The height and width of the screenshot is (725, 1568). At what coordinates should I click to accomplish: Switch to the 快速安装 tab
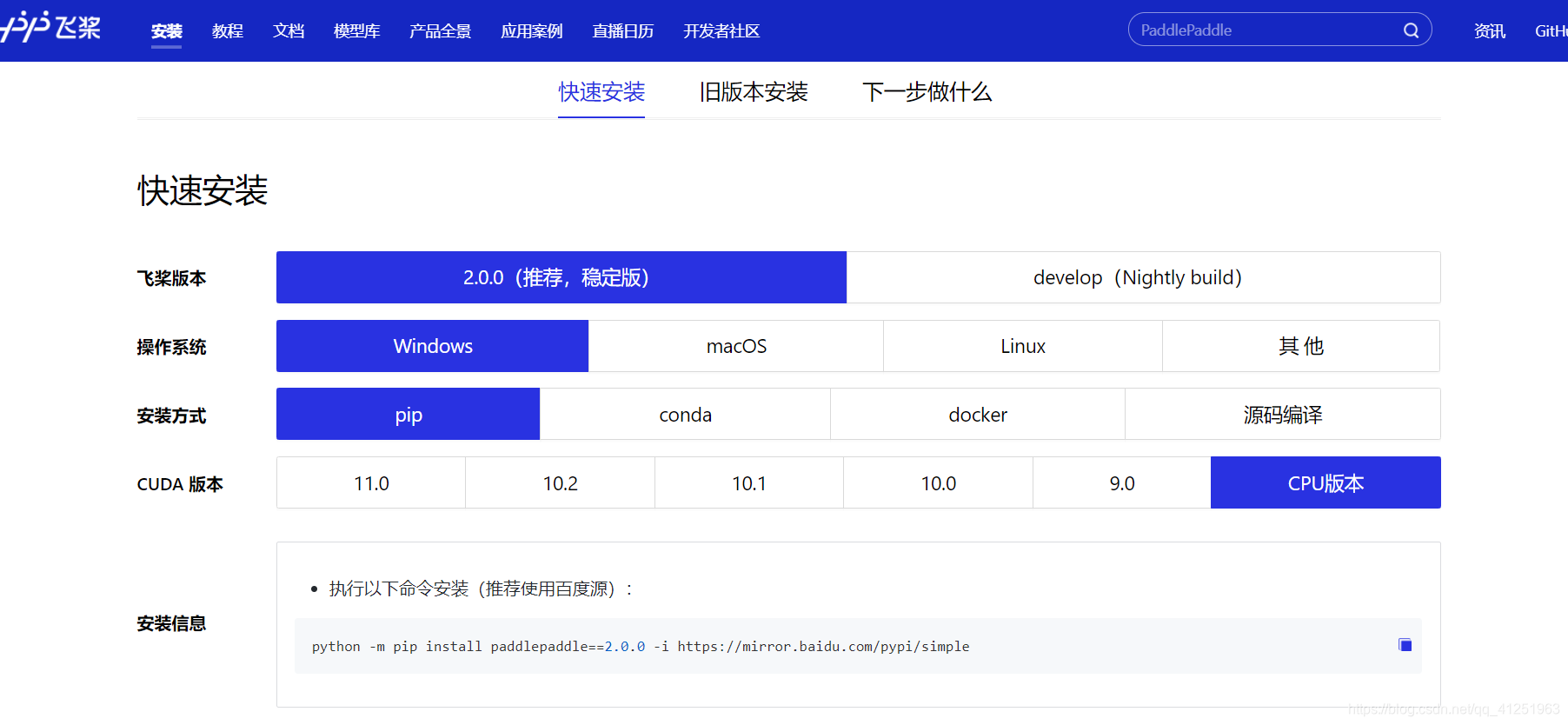tap(601, 92)
